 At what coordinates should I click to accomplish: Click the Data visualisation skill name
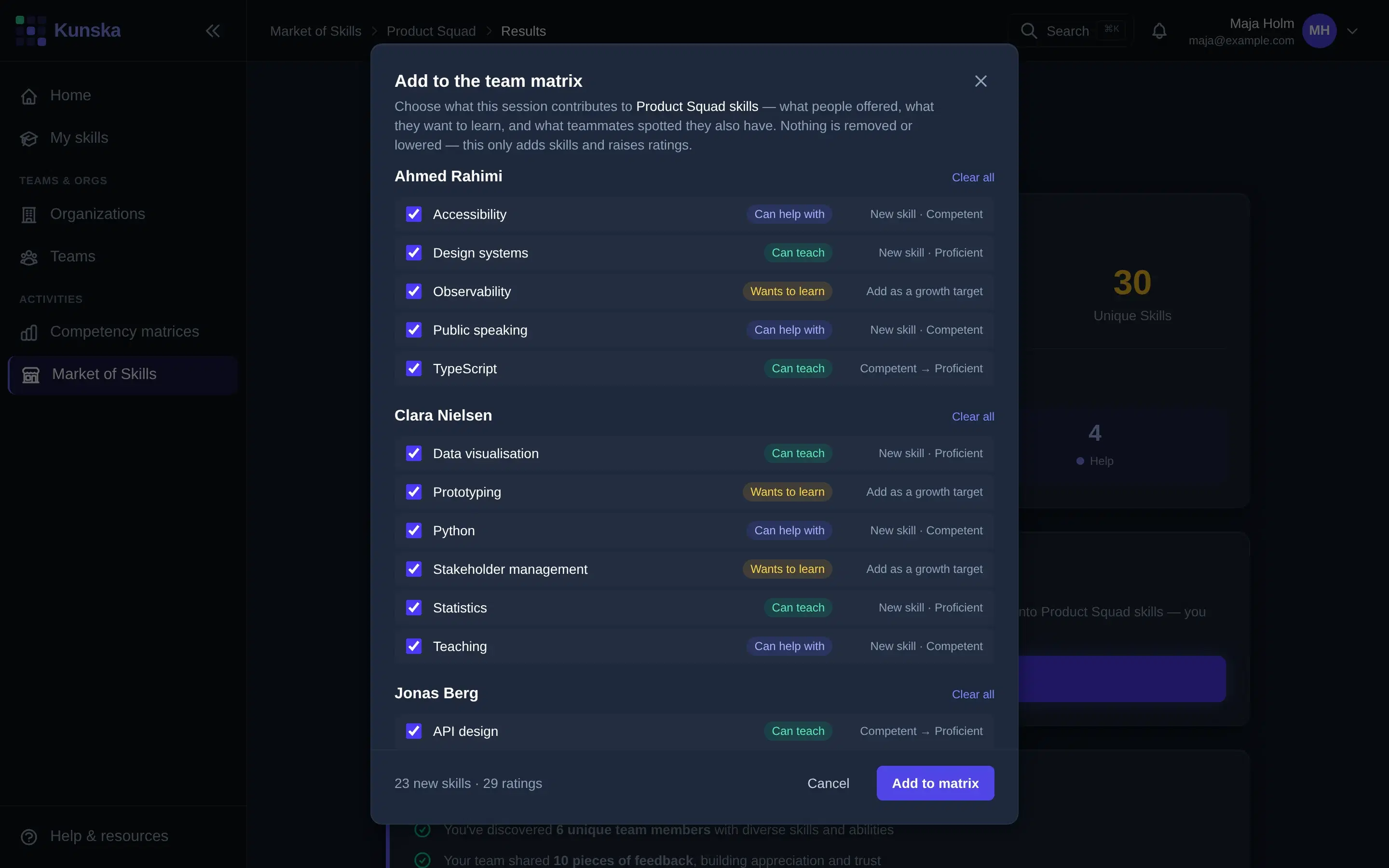point(486,453)
